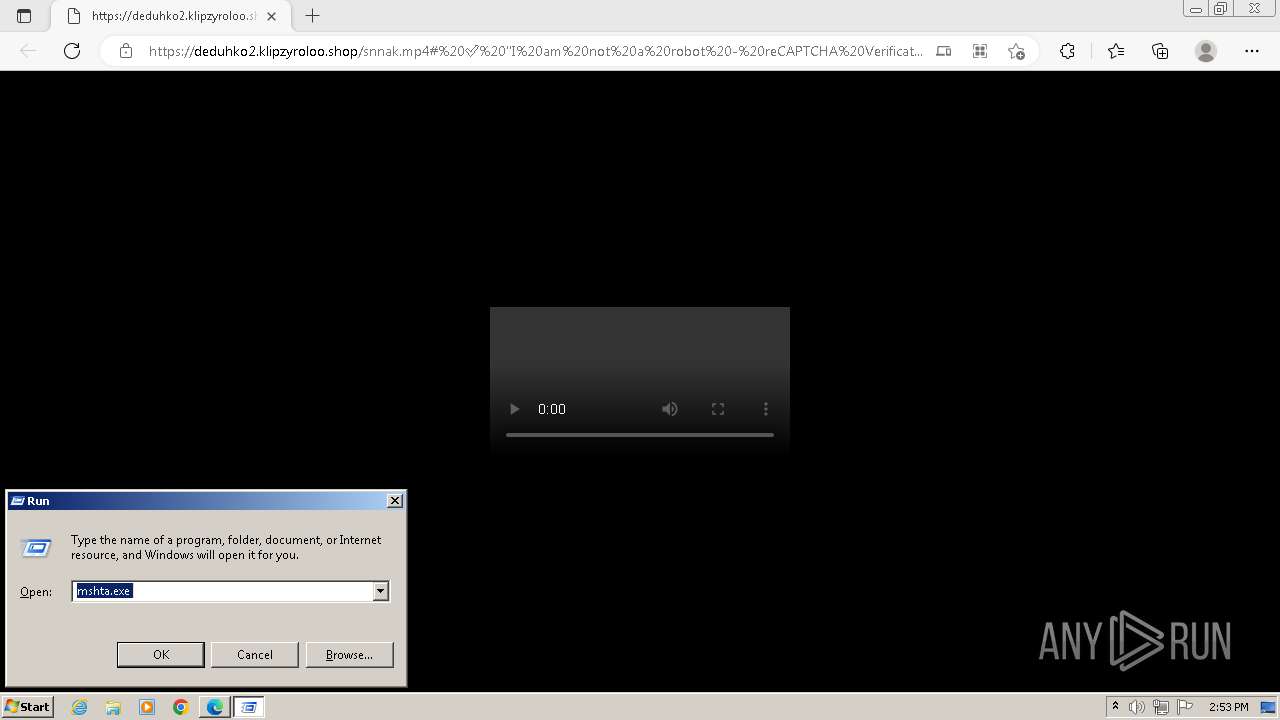Open the Favorites list
Viewport: 1280px width, 720px height.
click(1116, 51)
